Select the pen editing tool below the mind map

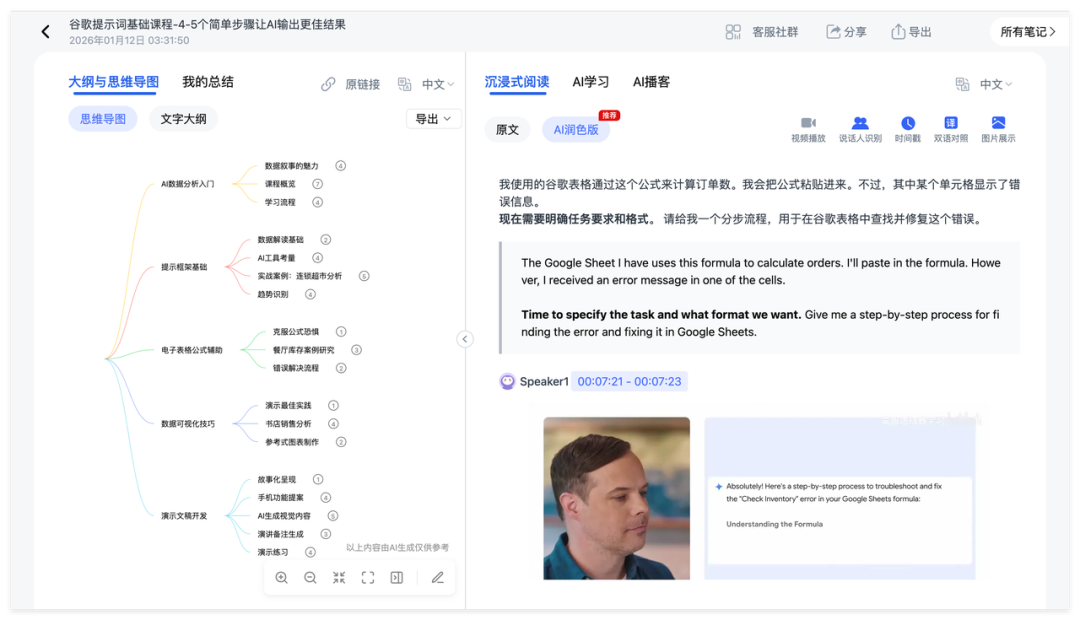click(x=438, y=577)
